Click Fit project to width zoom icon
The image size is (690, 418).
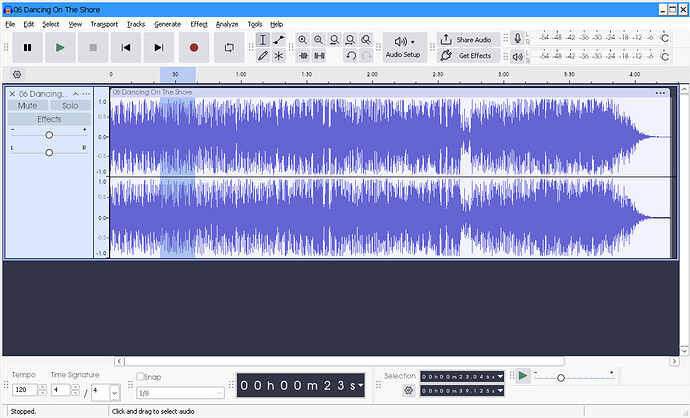pos(350,40)
